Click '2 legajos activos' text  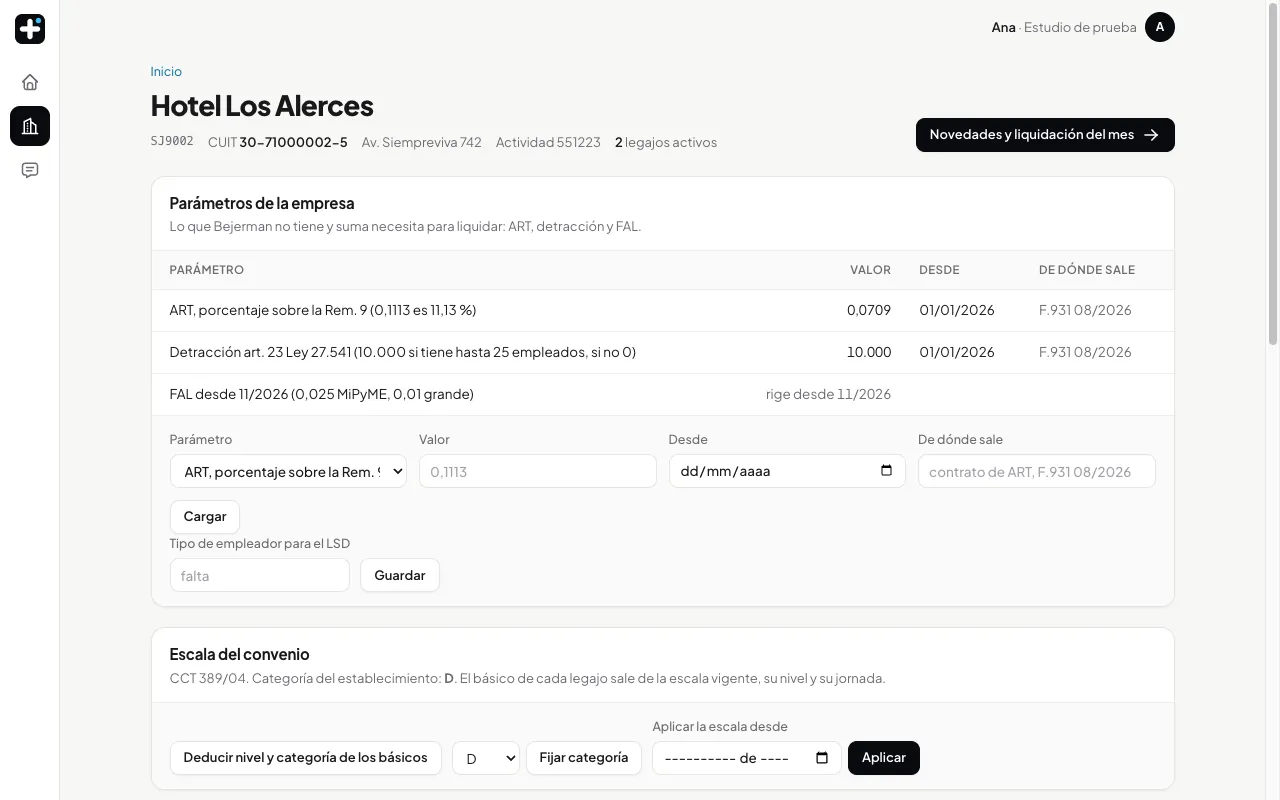coord(666,142)
